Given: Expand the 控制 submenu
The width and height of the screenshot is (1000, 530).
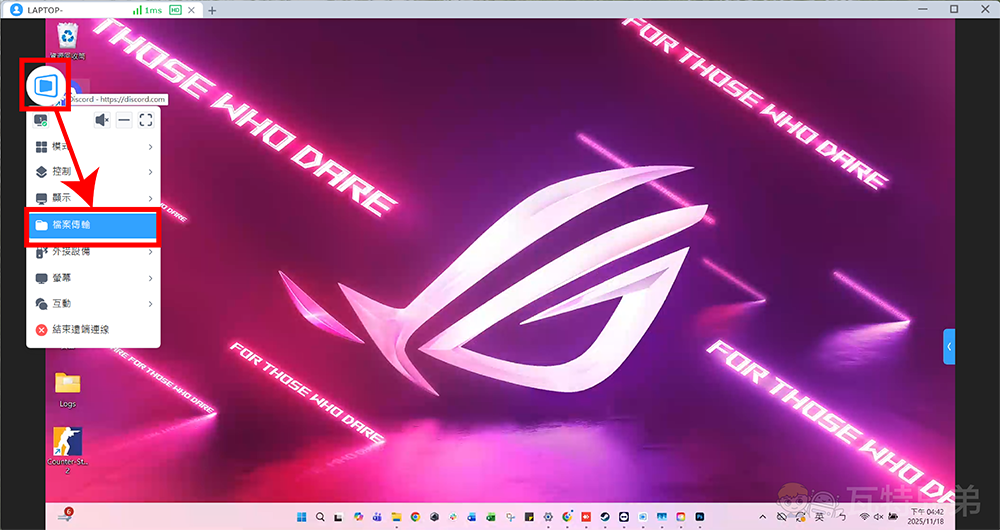Looking at the screenshot, I should click(x=92, y=172).
